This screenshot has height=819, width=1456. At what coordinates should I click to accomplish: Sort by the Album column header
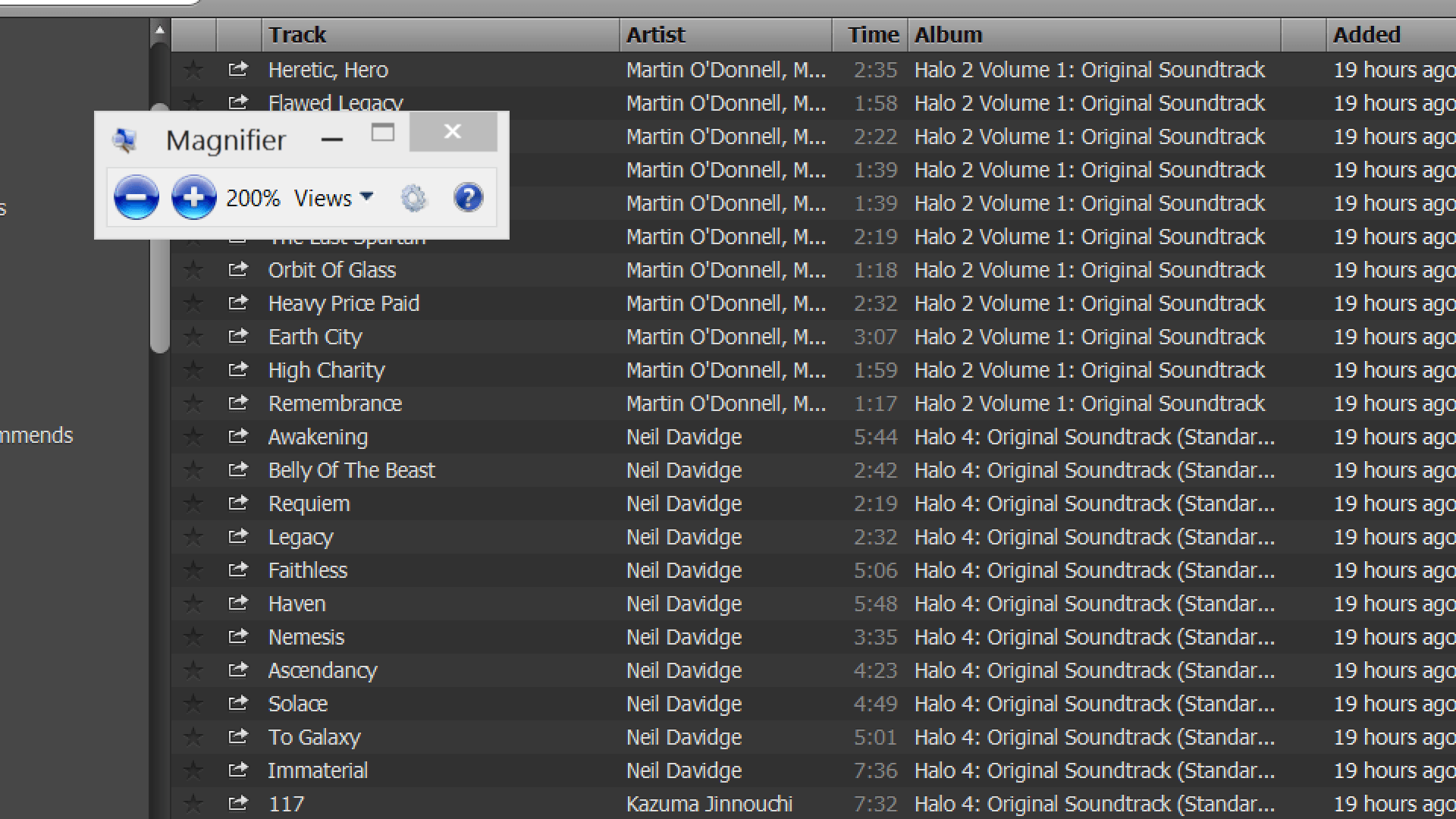1094,35
